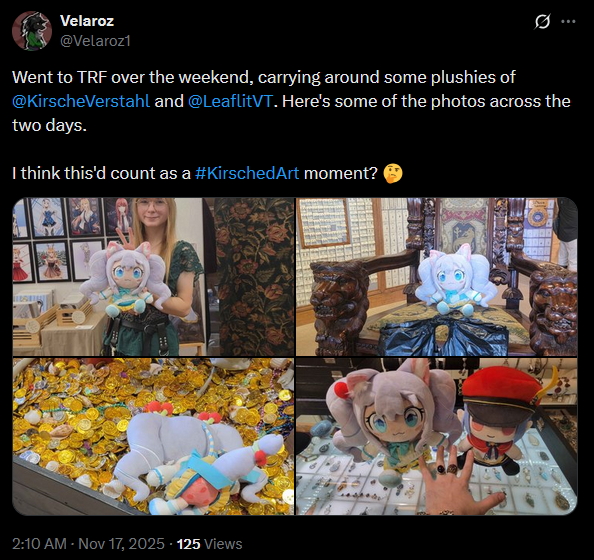Visit the @KirscheVerstahl mention
This screenshot has height=560, width=594.
81,101
